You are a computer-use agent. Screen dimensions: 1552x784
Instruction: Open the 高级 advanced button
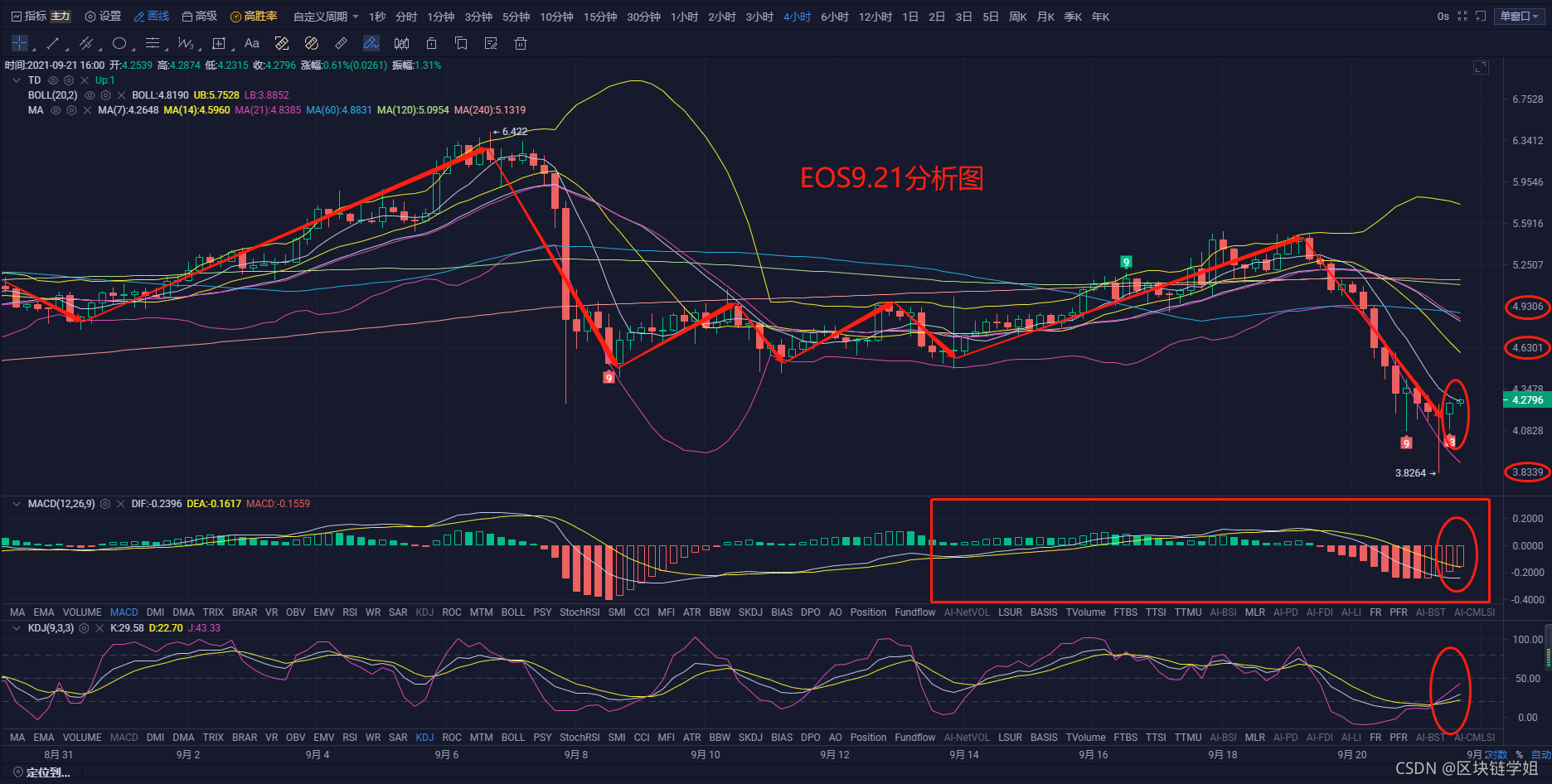(x=200, y=17)
